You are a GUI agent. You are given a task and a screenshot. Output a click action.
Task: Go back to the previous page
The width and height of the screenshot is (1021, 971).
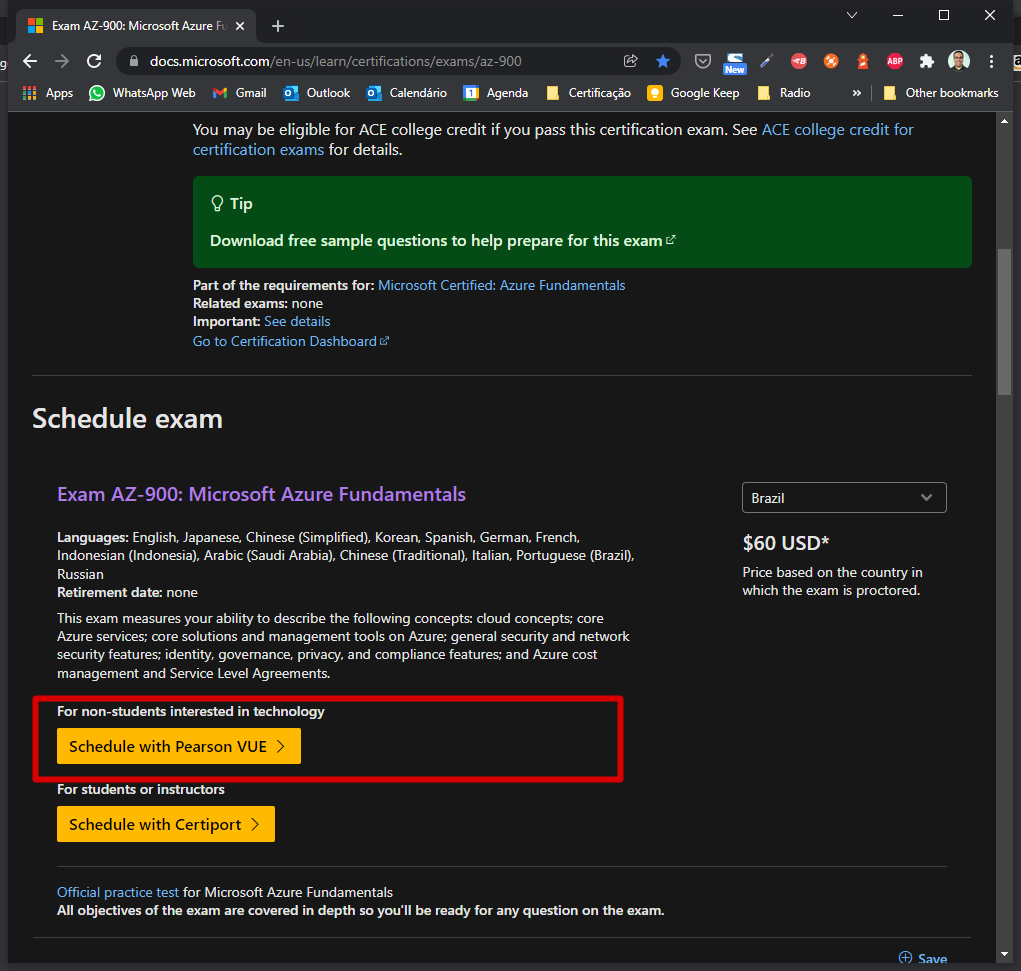coord(30,61)
